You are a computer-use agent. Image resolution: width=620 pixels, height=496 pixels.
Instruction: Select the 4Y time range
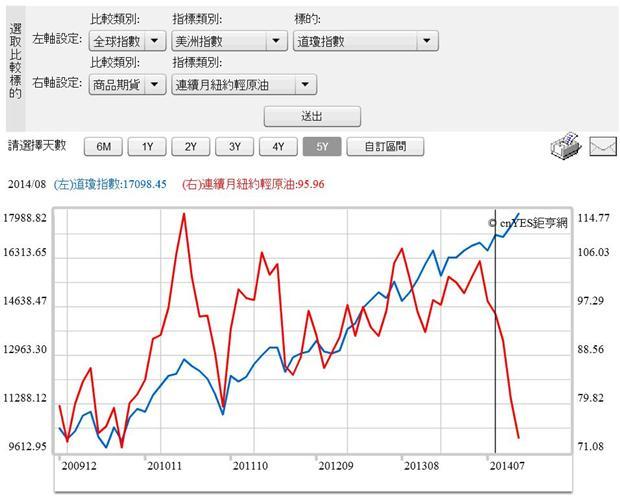pos(278,147)
